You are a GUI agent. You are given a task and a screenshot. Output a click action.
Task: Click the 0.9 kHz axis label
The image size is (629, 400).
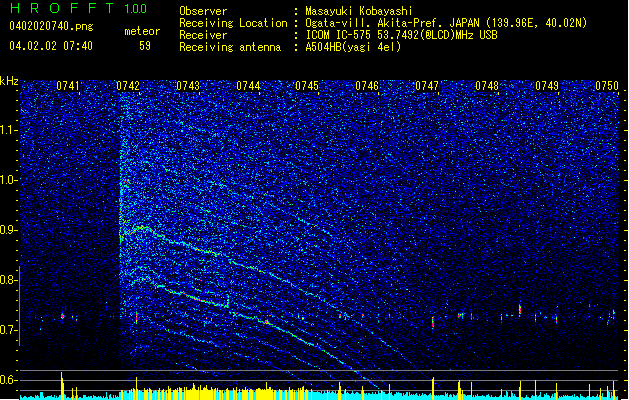coord(9,230)
